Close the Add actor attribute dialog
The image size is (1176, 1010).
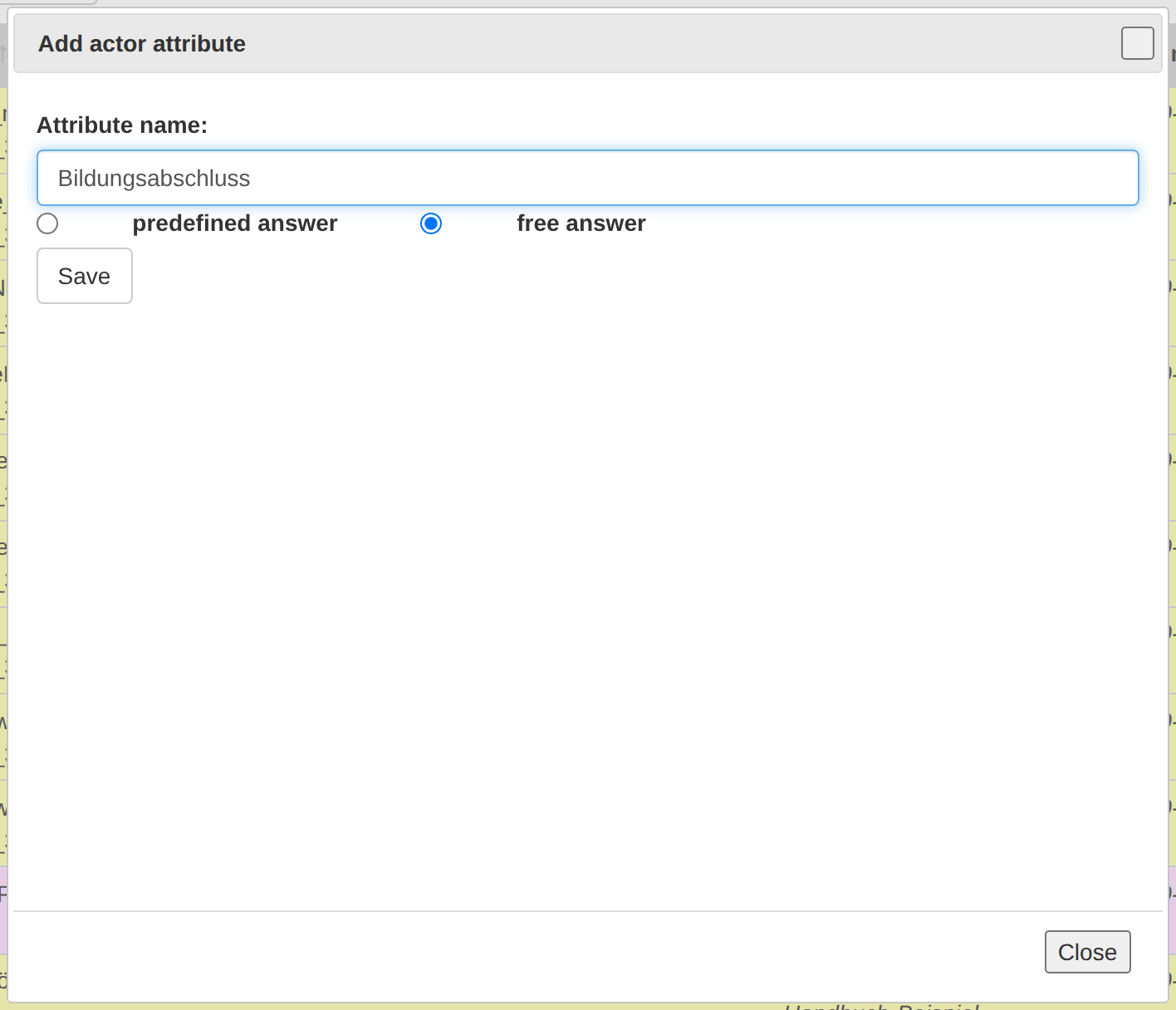click(x=1088, y=952)
